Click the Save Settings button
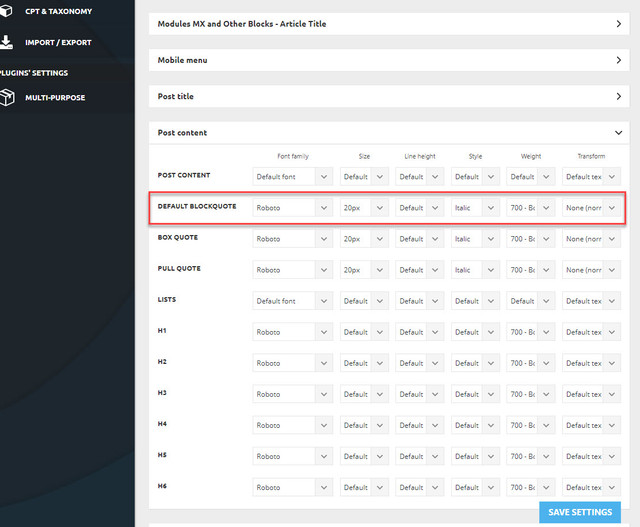Viewport: 640px width, 527px height. point(580,512)
